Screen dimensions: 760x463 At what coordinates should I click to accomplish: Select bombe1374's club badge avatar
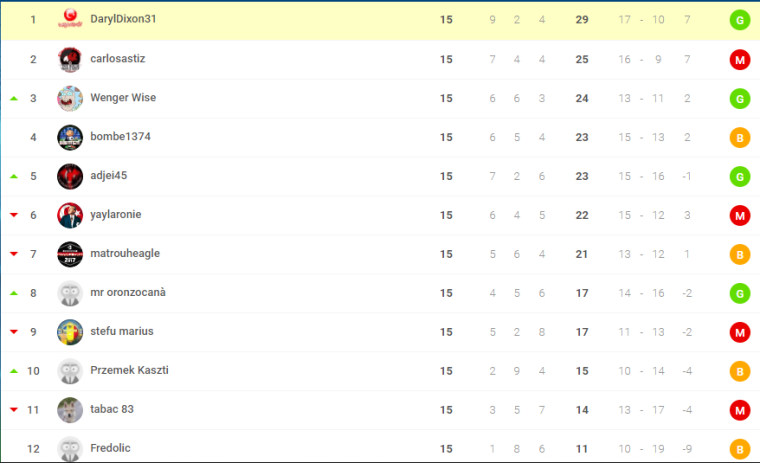coord(70,137)
